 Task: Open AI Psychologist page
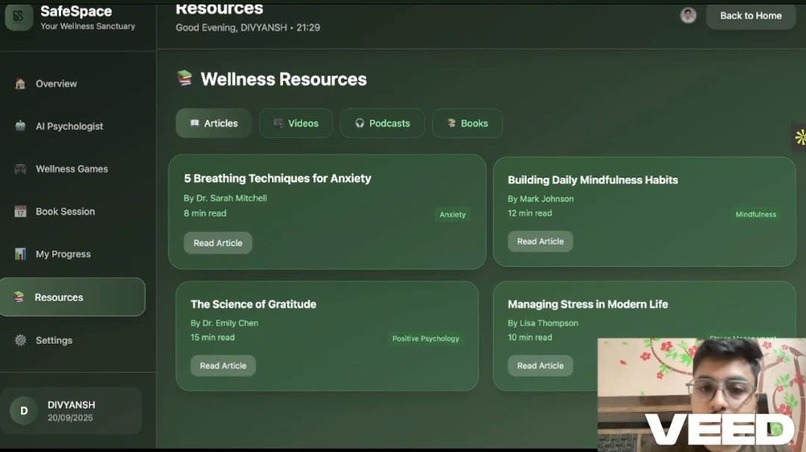69,126
